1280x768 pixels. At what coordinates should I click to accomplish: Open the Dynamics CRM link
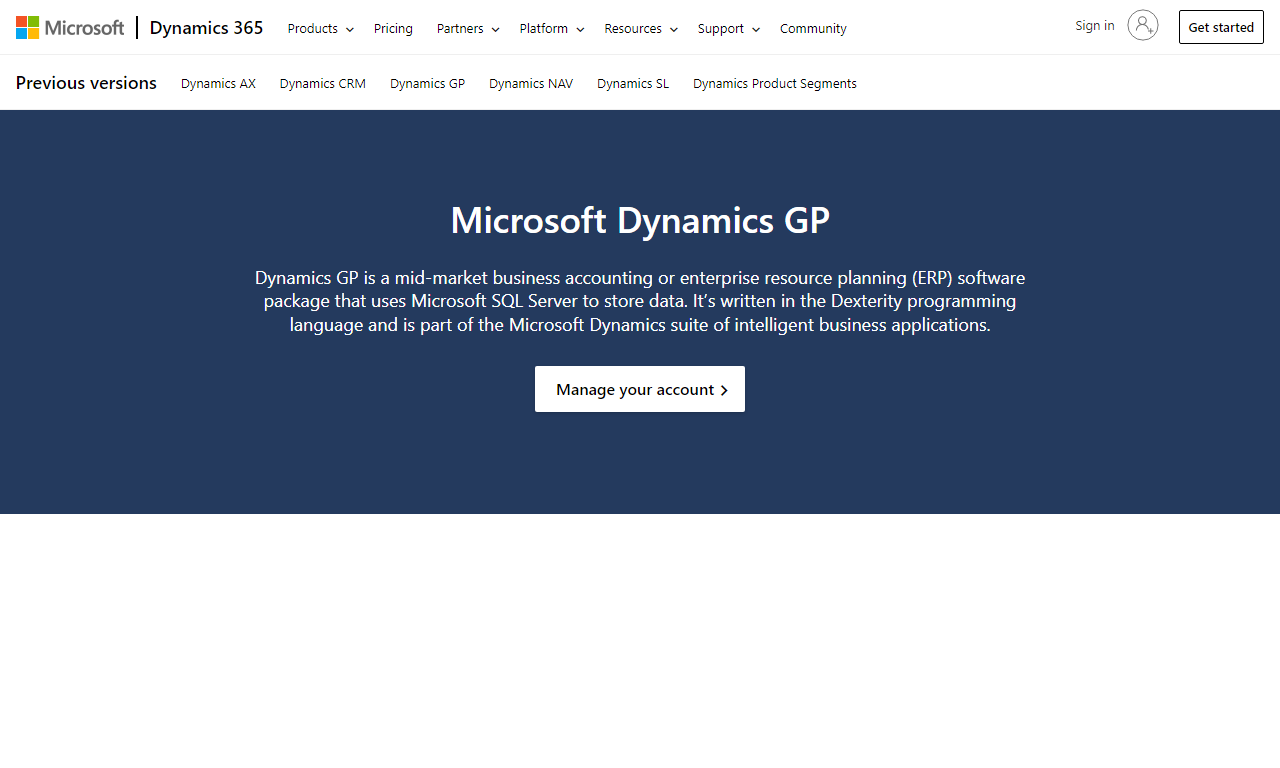tap(323, 83)
